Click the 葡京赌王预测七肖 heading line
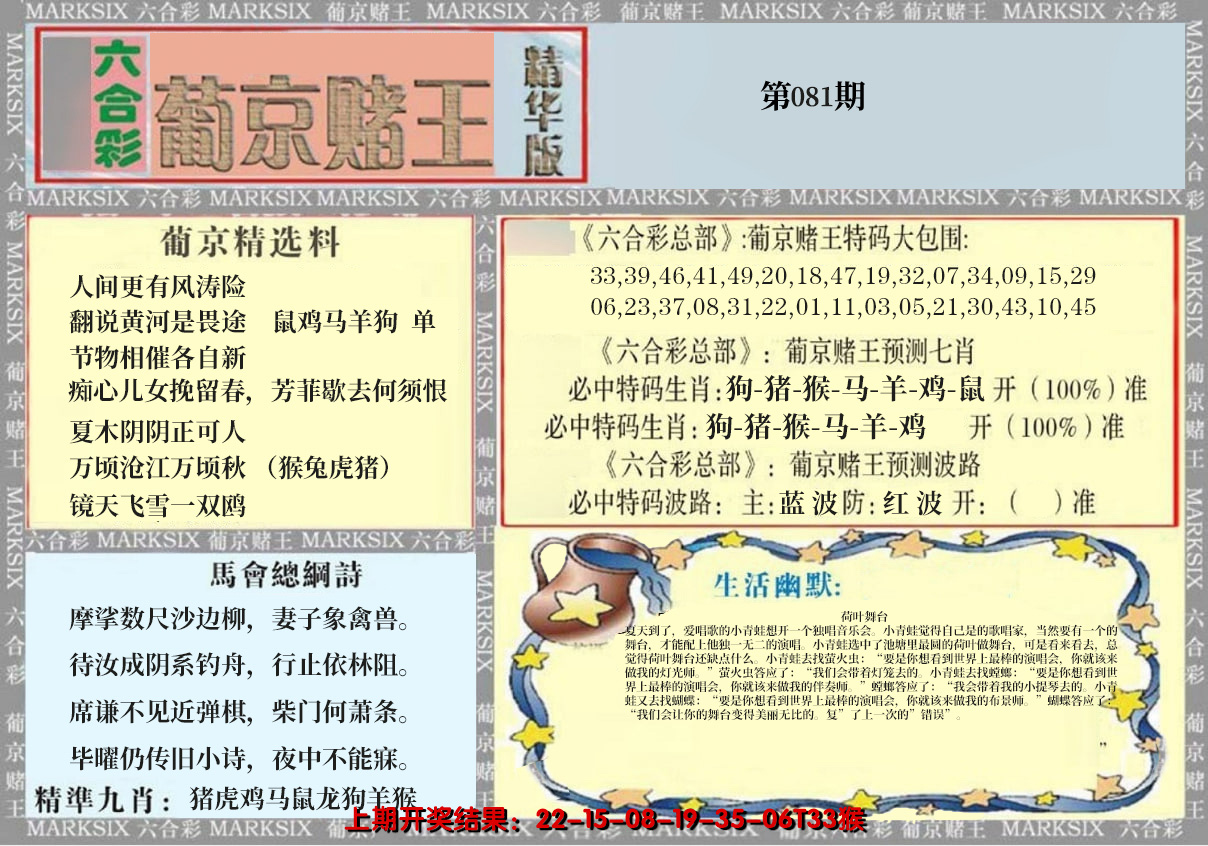 pos(789,352)
